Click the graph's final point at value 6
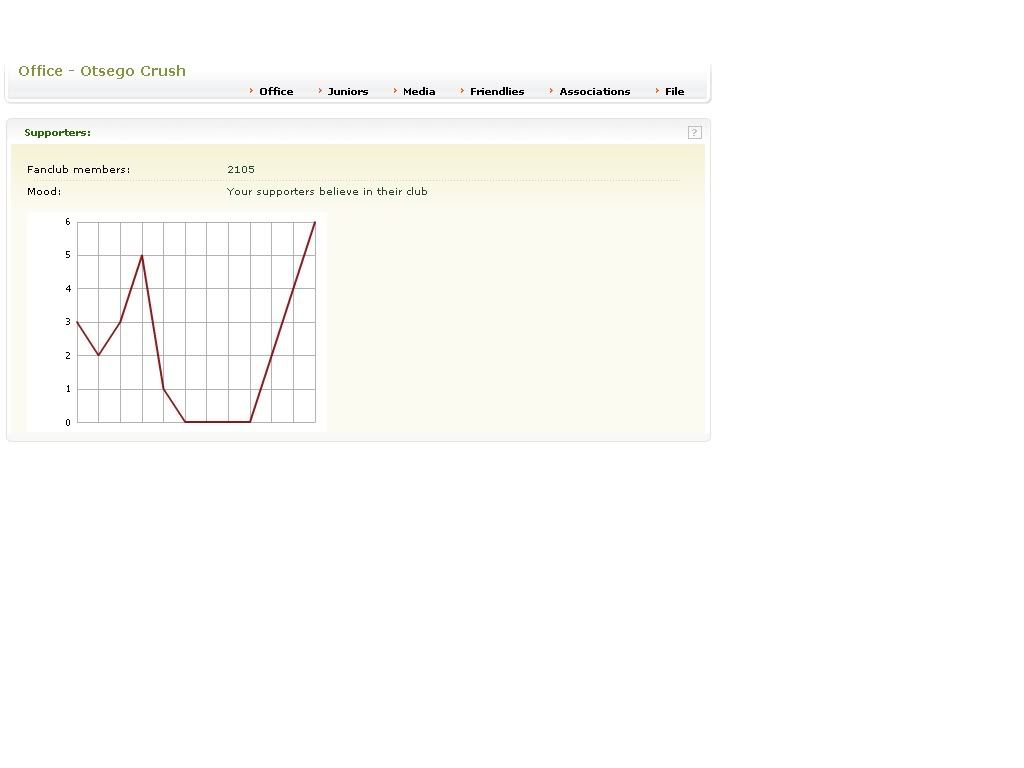Screen dimensions: 1024x768 (x=315, y=222)
